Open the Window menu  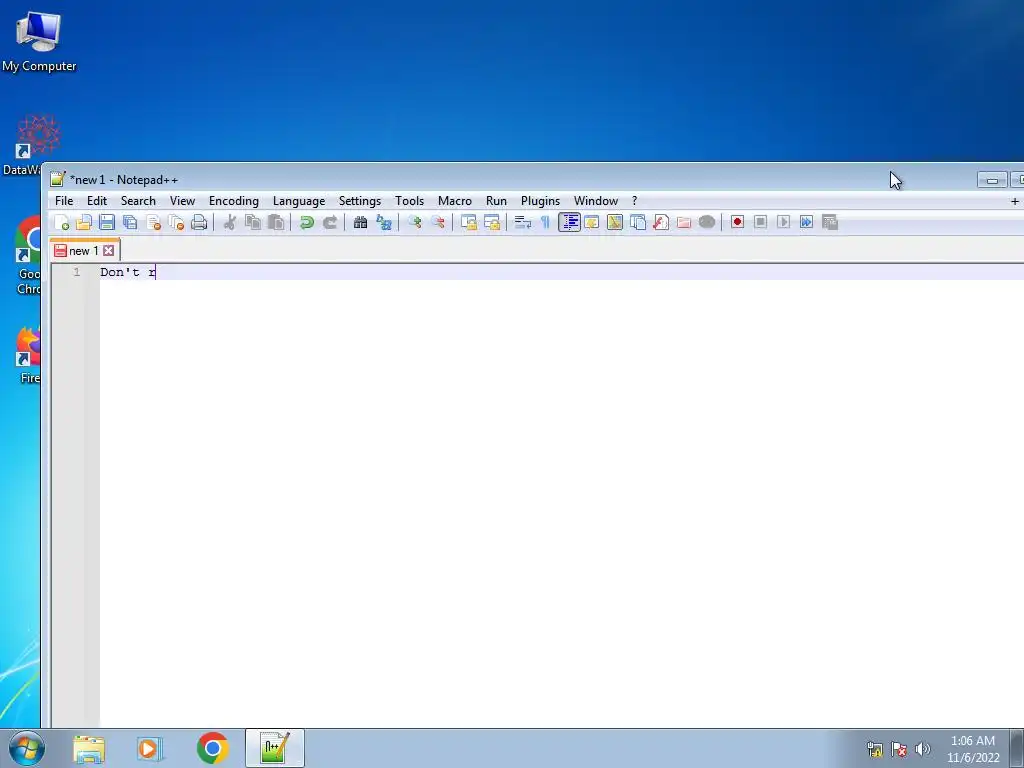tap(596, 200)
